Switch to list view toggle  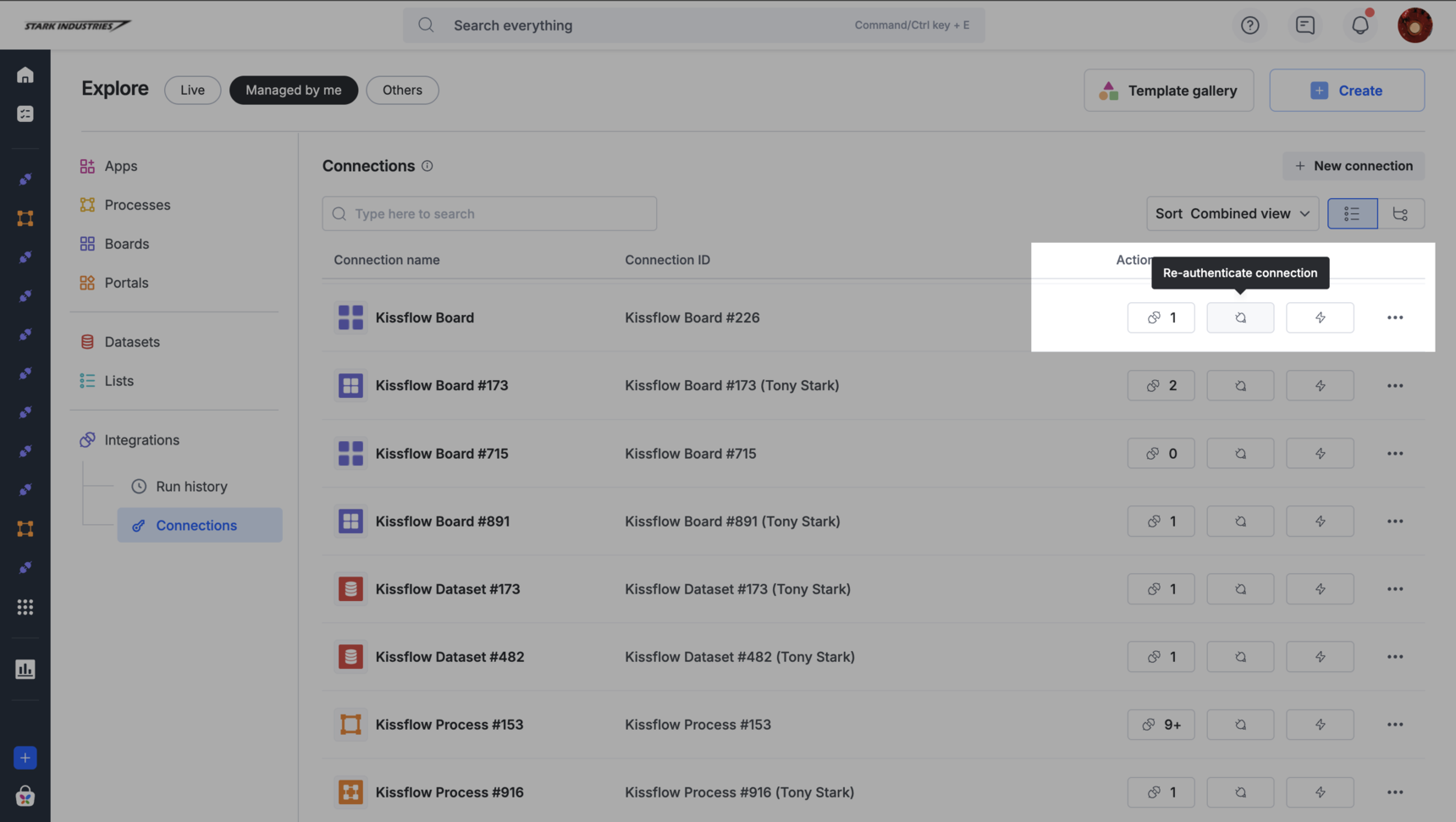click(x=1352, y=213)
